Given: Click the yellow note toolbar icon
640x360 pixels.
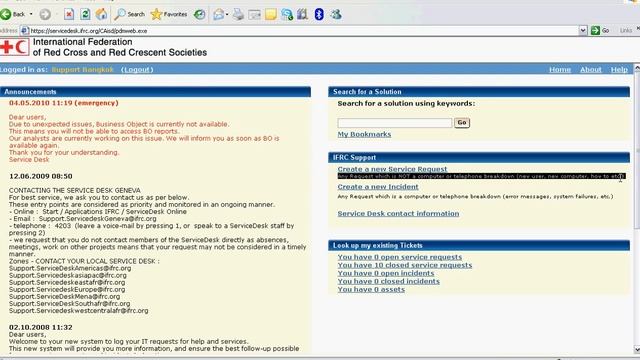Looking at the screenshot, I should point(271,15).
